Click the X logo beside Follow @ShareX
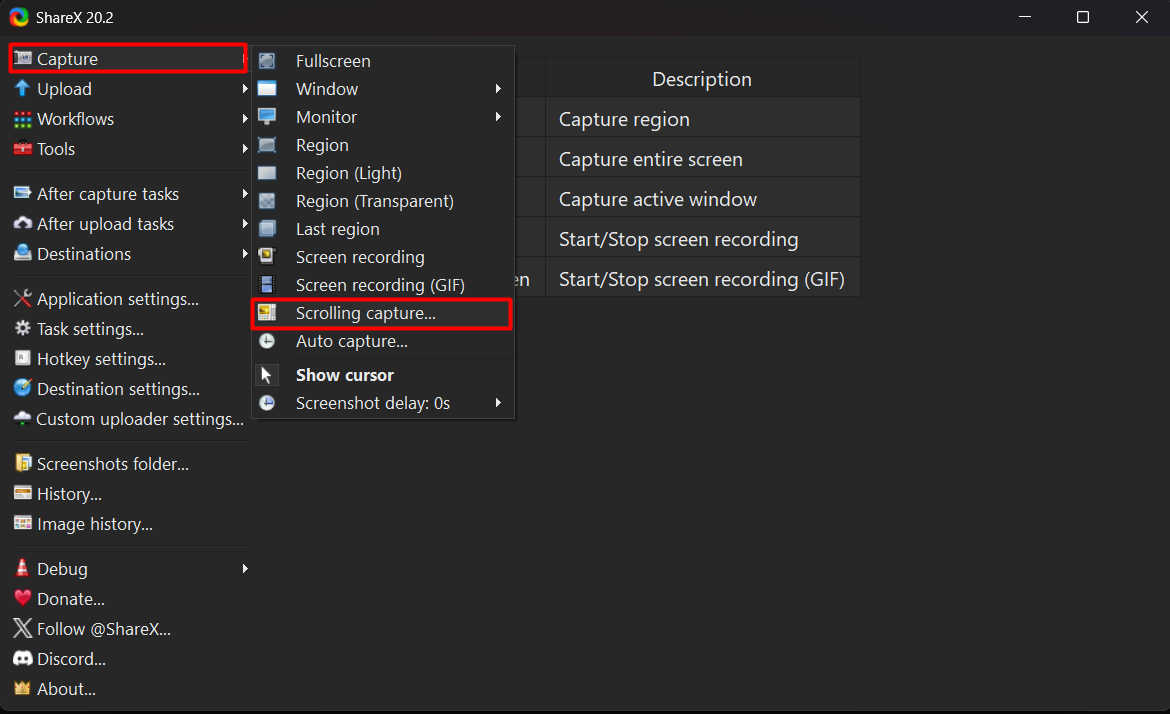The height and width of the screenshot is (714, 1170). (x=22, y=628)
